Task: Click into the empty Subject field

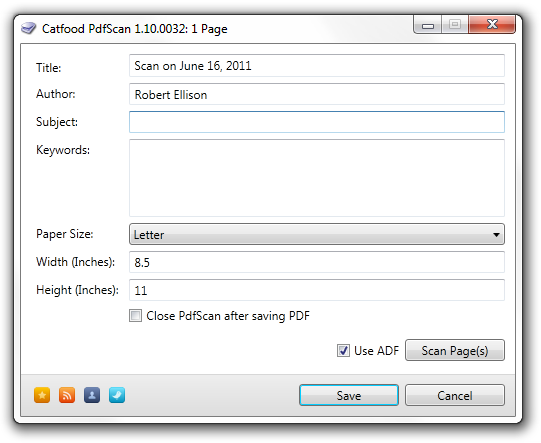Action: tap(317, 122)
